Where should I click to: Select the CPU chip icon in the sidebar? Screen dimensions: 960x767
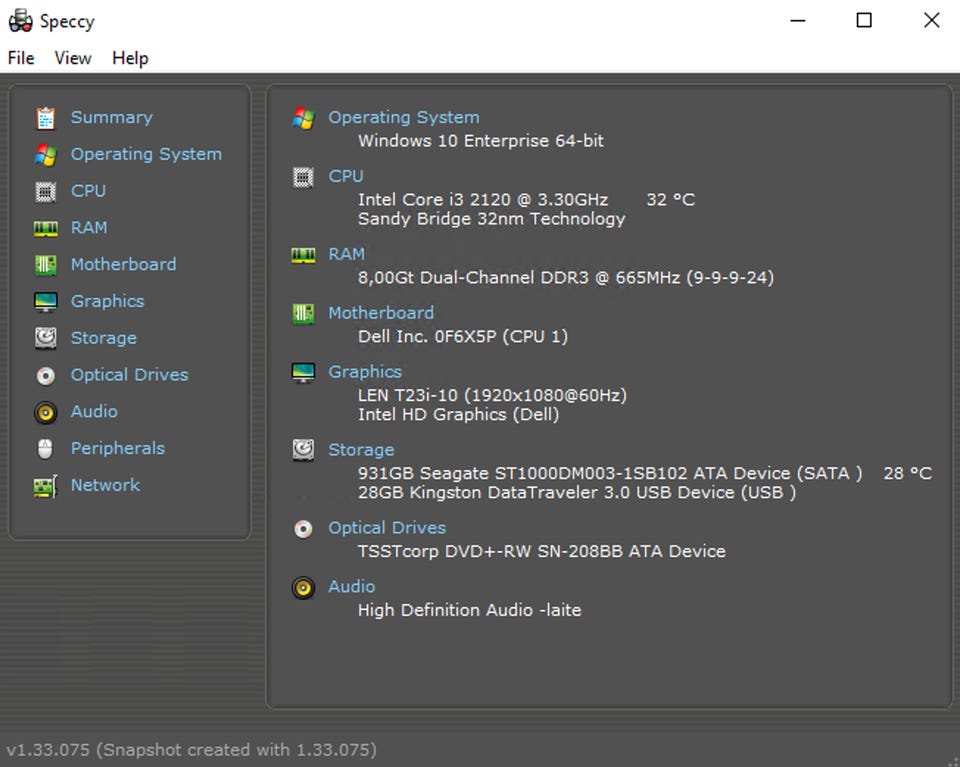[x=45, y=191]
